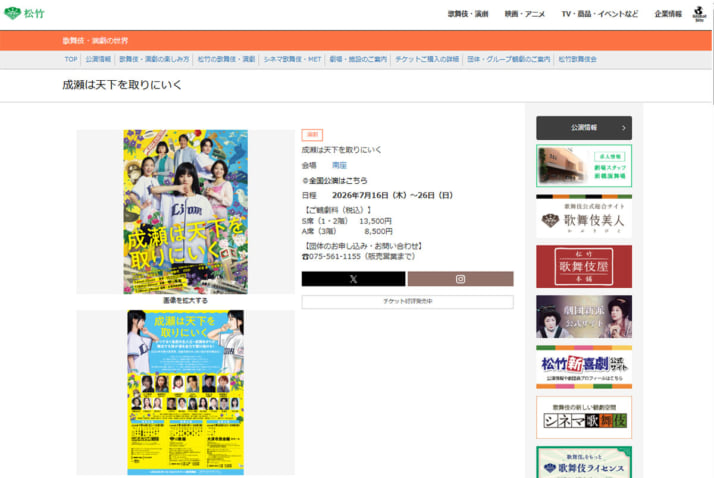This screenshot has height=478, width=714.
Task: Open the 歌舞伎・演劇 top menu
Action: [x=468, y=14]
